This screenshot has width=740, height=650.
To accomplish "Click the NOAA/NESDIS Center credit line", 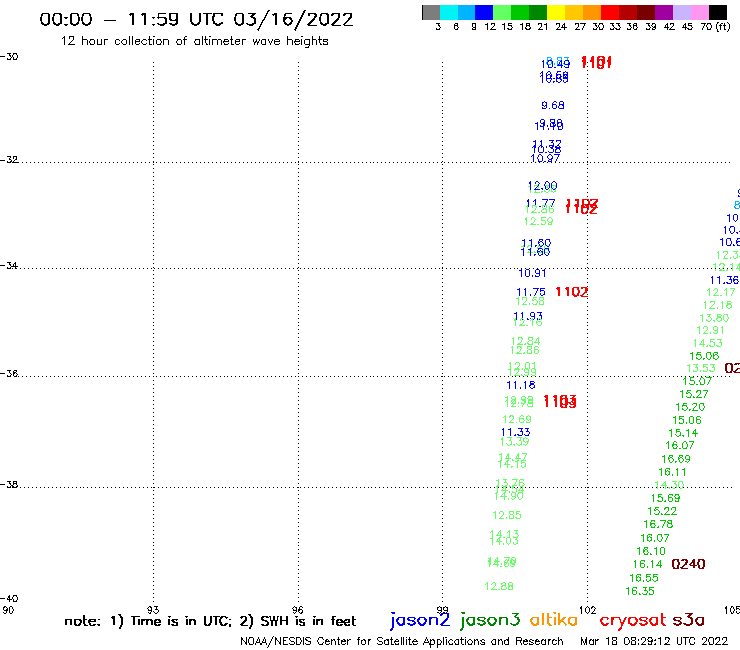I will (402, 642).
